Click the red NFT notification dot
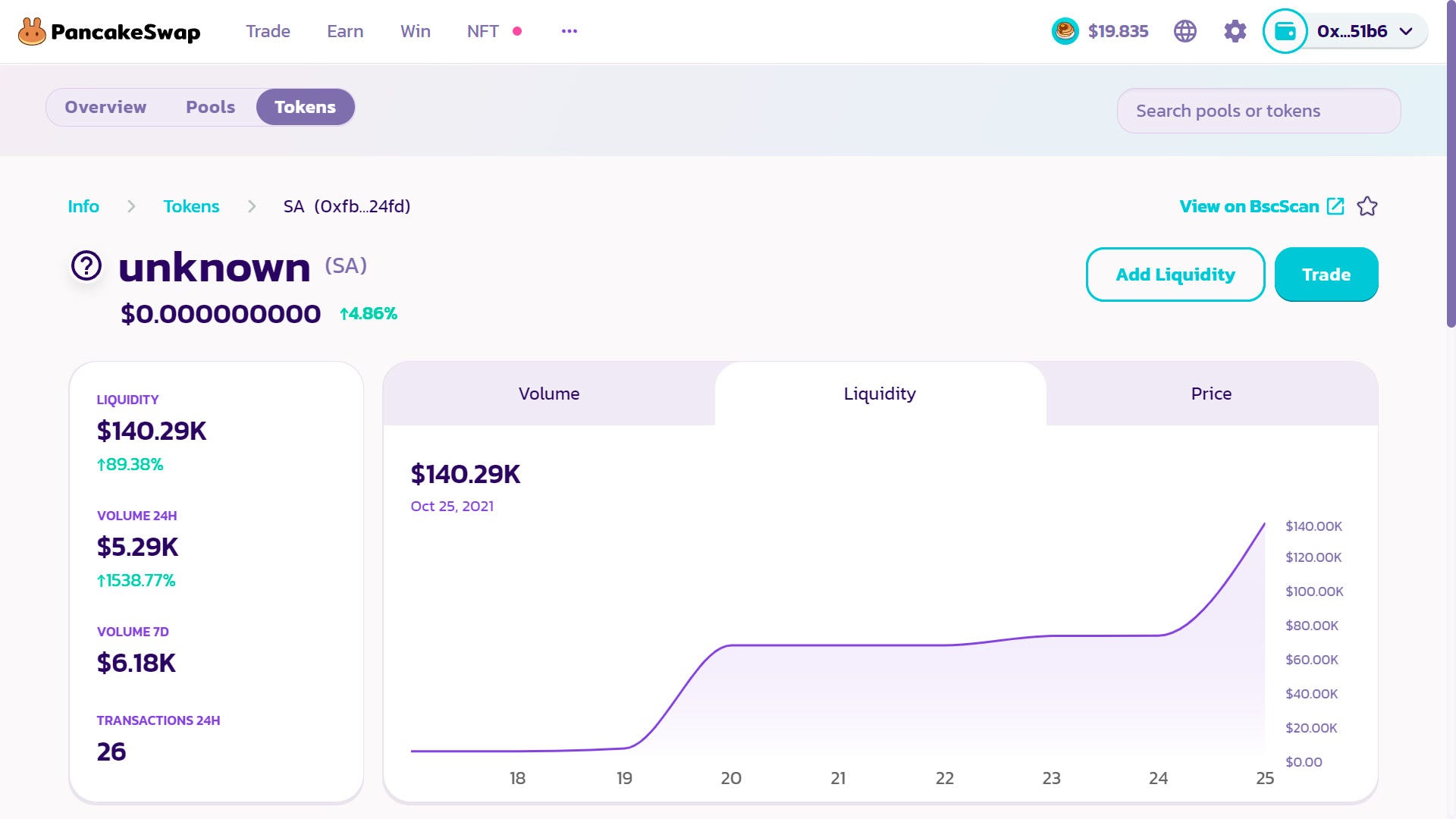 coord(518,31)
